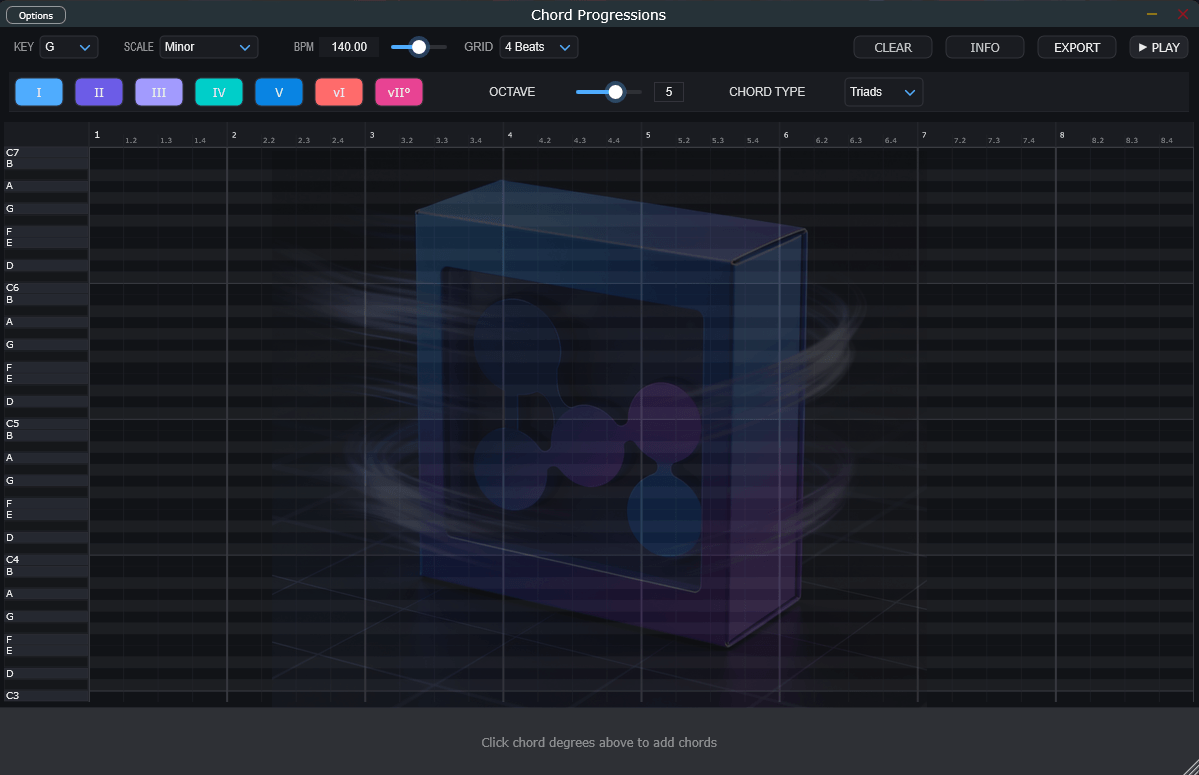The width and height of the screenshot is (1199, 775).
Task: Select the I chord degree
Action: [38, 91]
